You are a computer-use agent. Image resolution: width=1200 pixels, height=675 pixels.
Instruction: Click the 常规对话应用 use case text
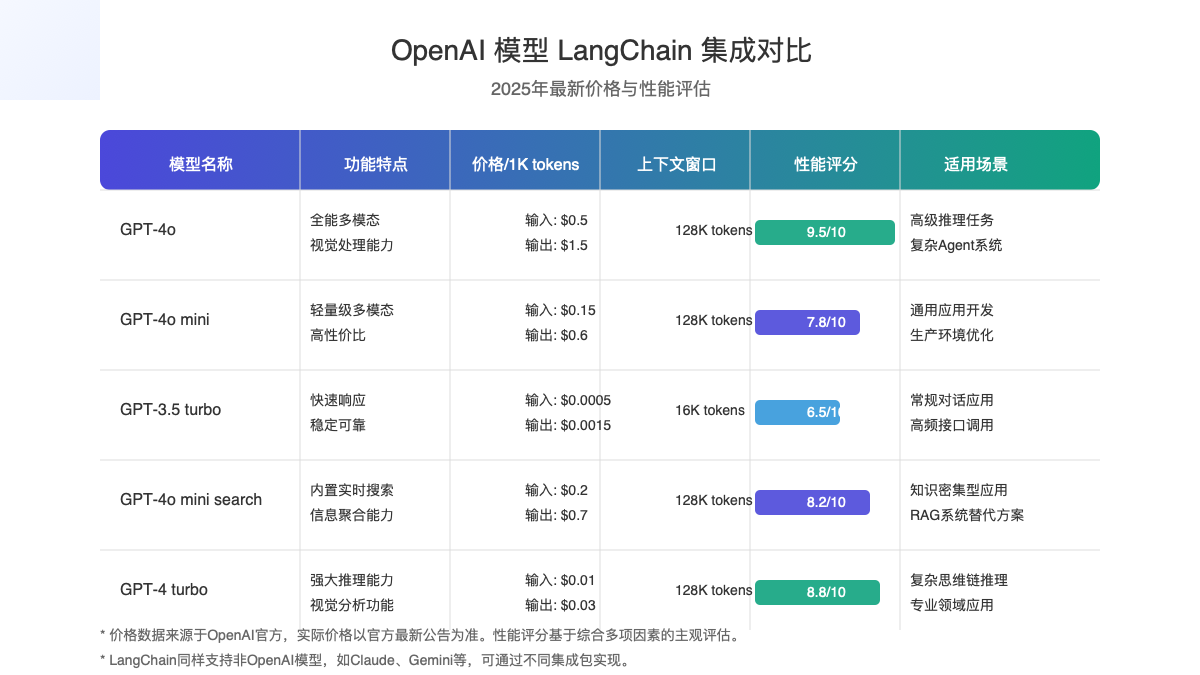pos(952,400)
